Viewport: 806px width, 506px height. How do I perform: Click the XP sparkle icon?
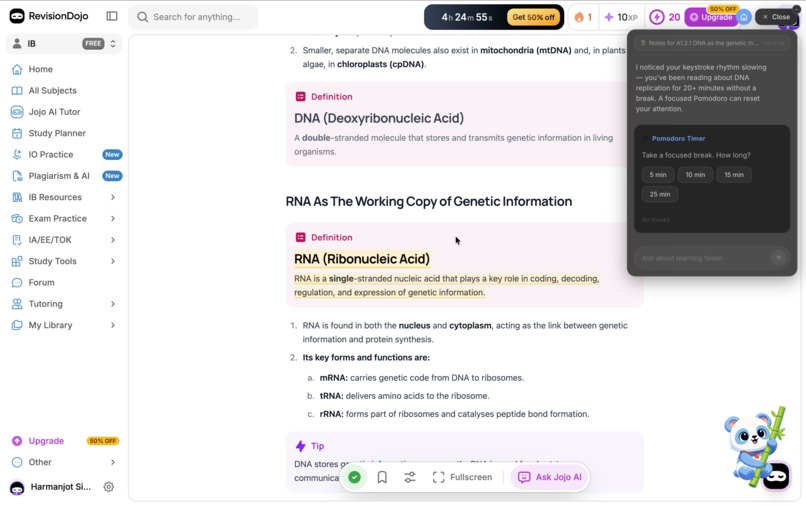pyautogui.click(x=609, y=17)
